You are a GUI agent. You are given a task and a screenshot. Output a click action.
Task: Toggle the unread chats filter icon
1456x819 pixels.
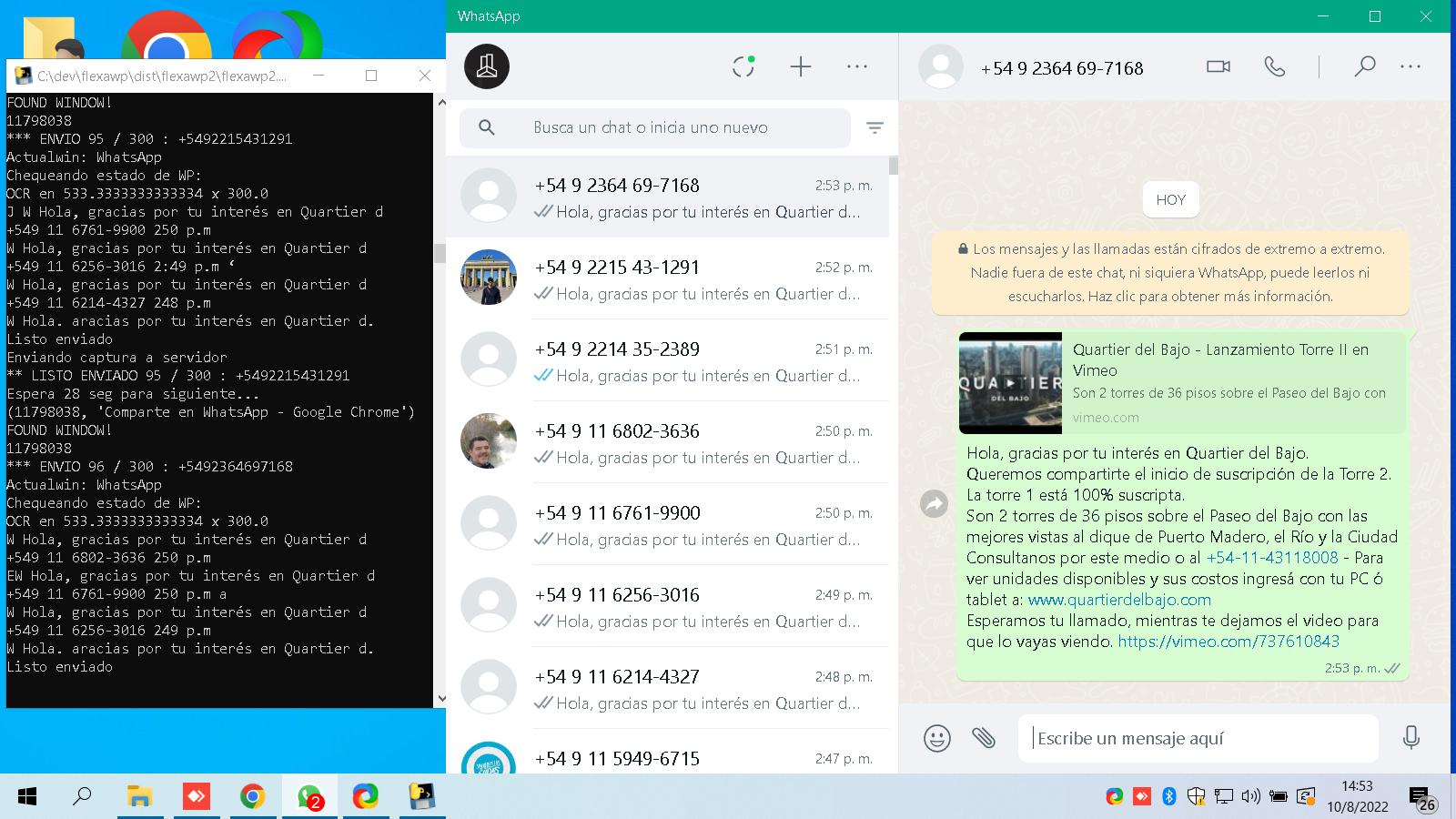point(875,128)
